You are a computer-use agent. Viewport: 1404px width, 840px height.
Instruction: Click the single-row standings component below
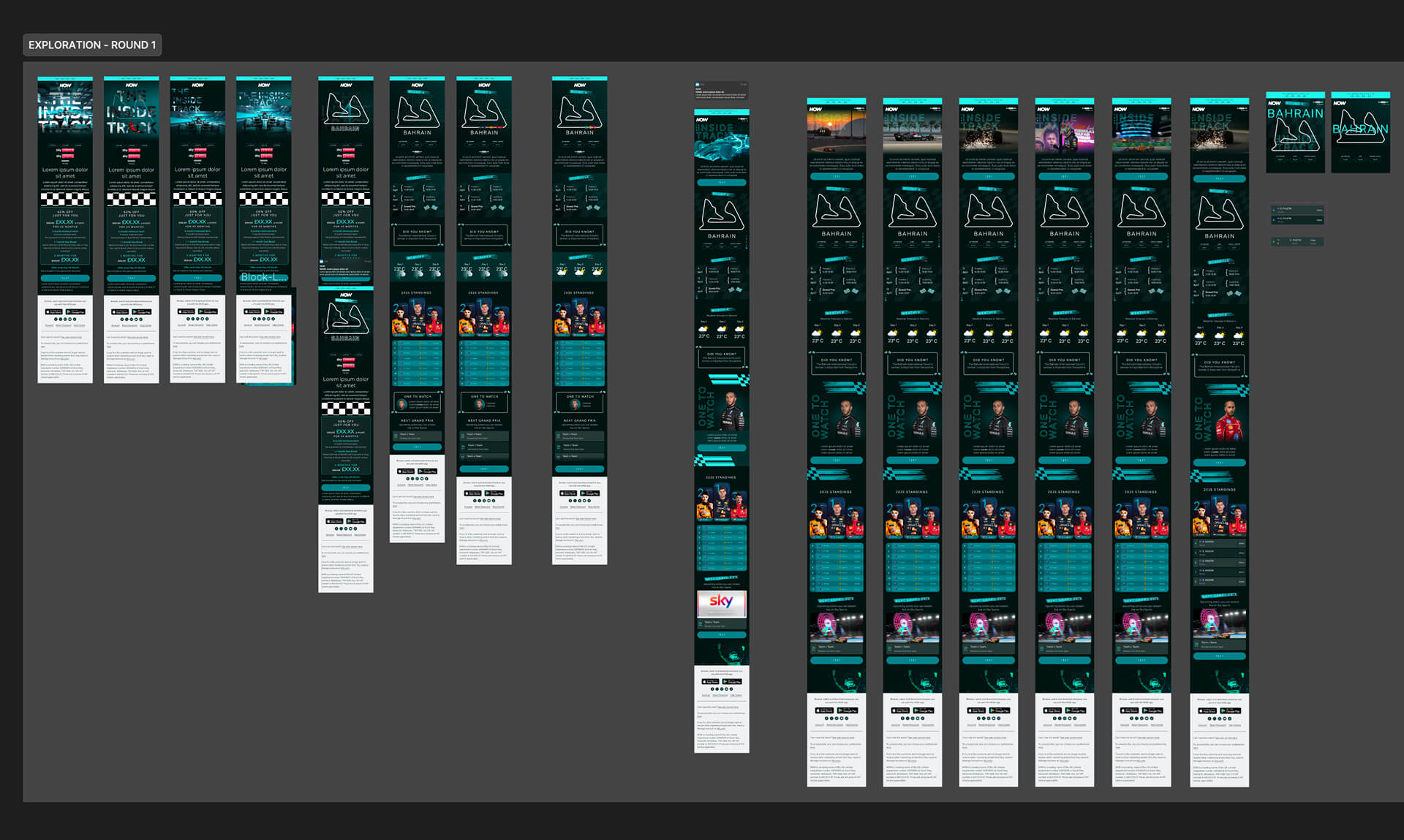tap(1298, 241)
